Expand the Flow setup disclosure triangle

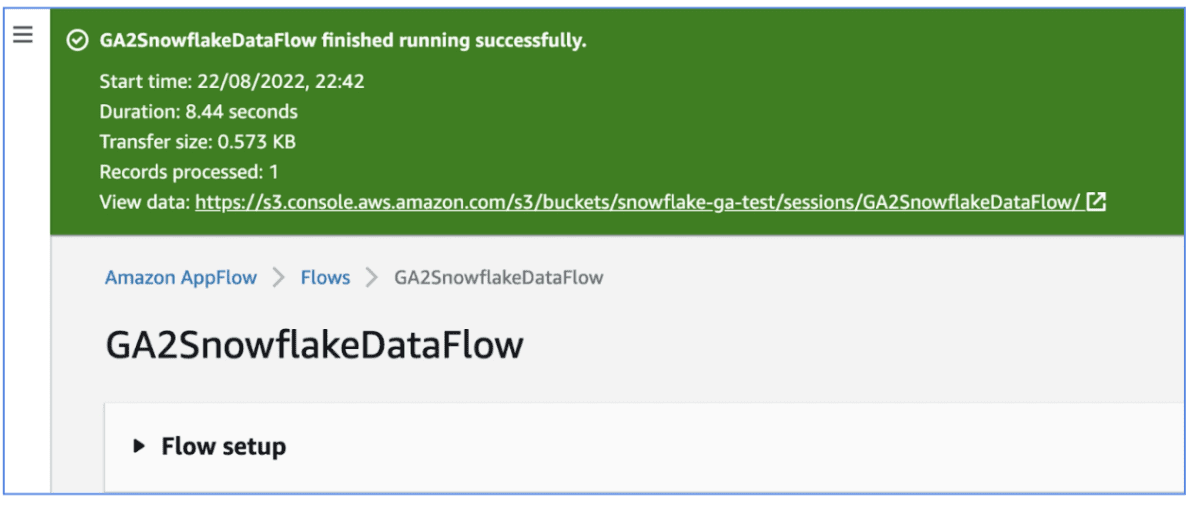pyautogui.click(x=139, y=447)
